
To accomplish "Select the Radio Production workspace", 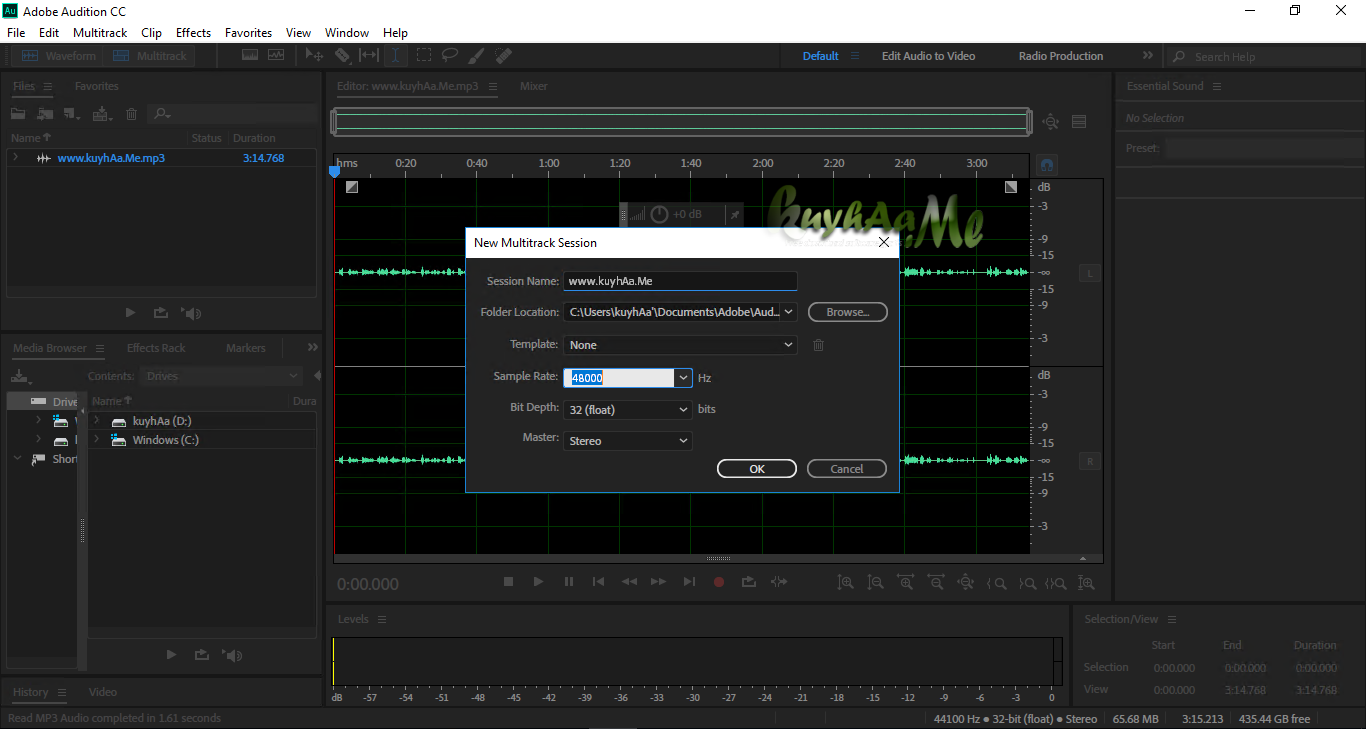I will point(1061,56).
